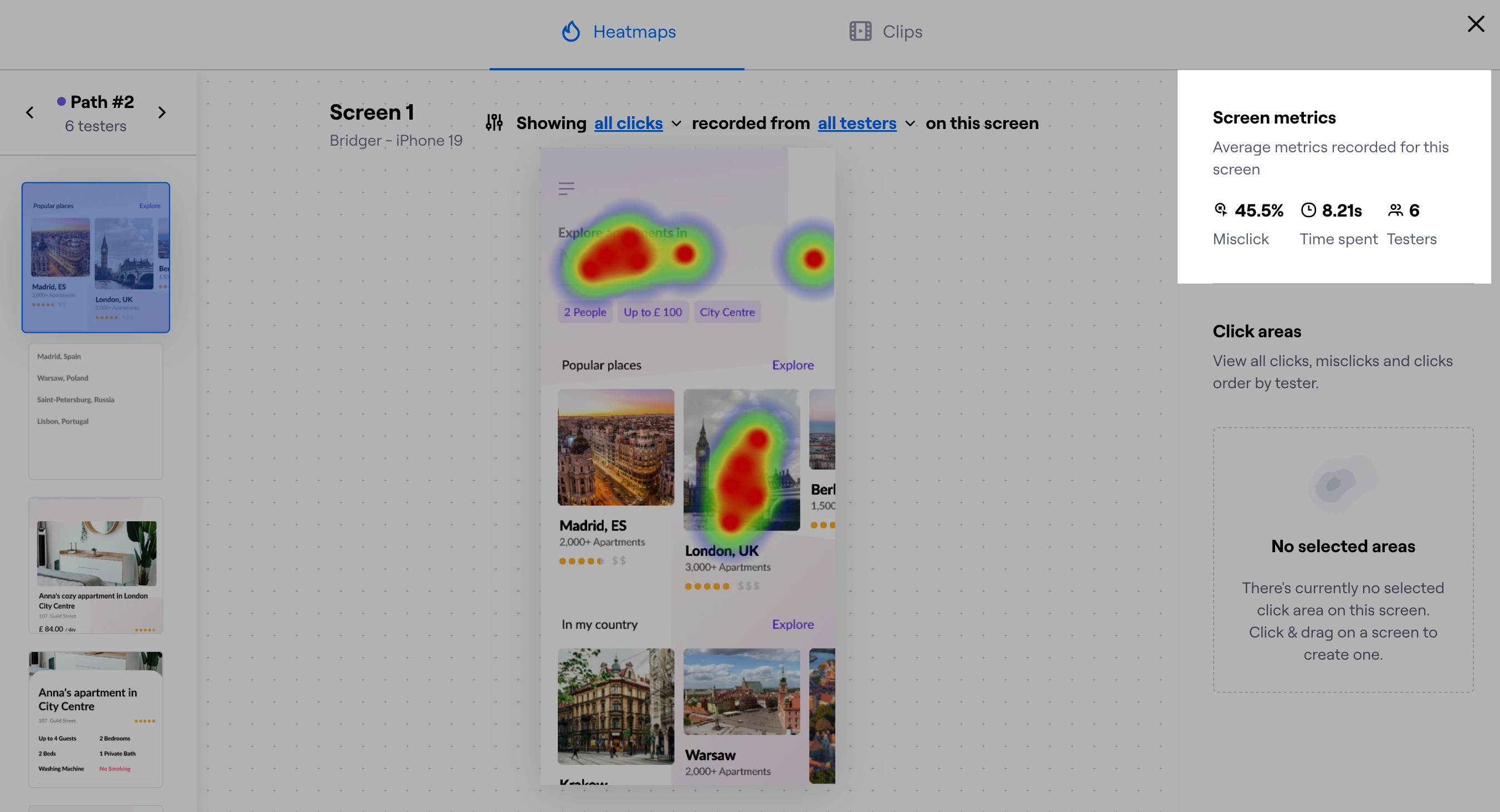Click the testers people icon in Screen metrics
1500x812 pixels.
click(x=1395, y=209)
